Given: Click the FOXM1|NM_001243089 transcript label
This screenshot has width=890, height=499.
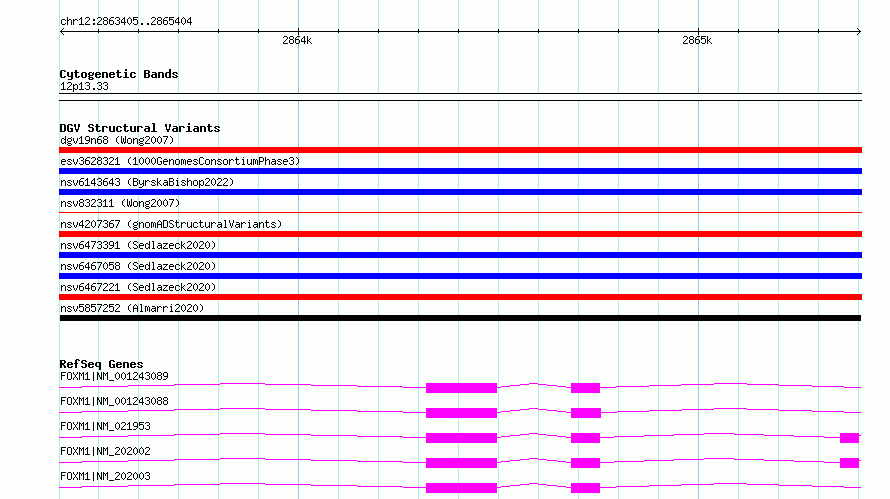Looking at the screenshot, I should tap(114, 376).
